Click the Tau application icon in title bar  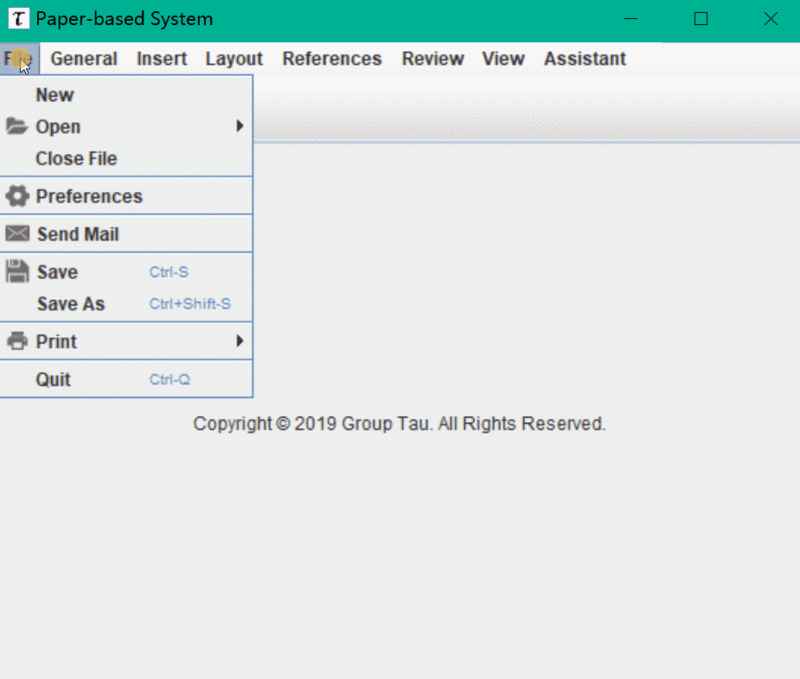pyautogui.click(x=18, y=19)
